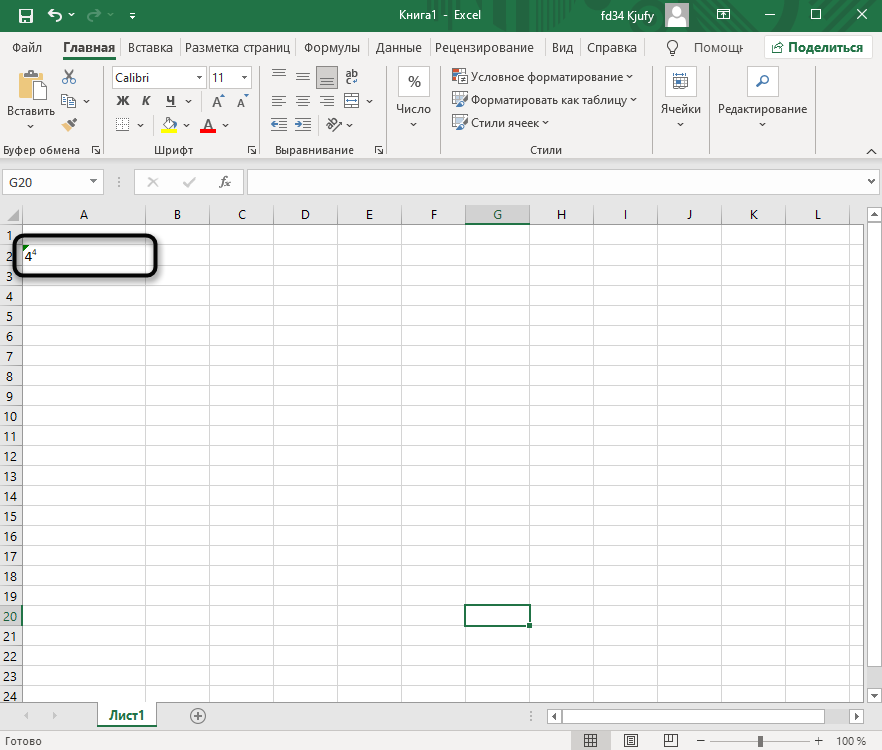The image size is (882, 750).
Task: Toggle bold formatting (Ж)
Action: [123, 101]
